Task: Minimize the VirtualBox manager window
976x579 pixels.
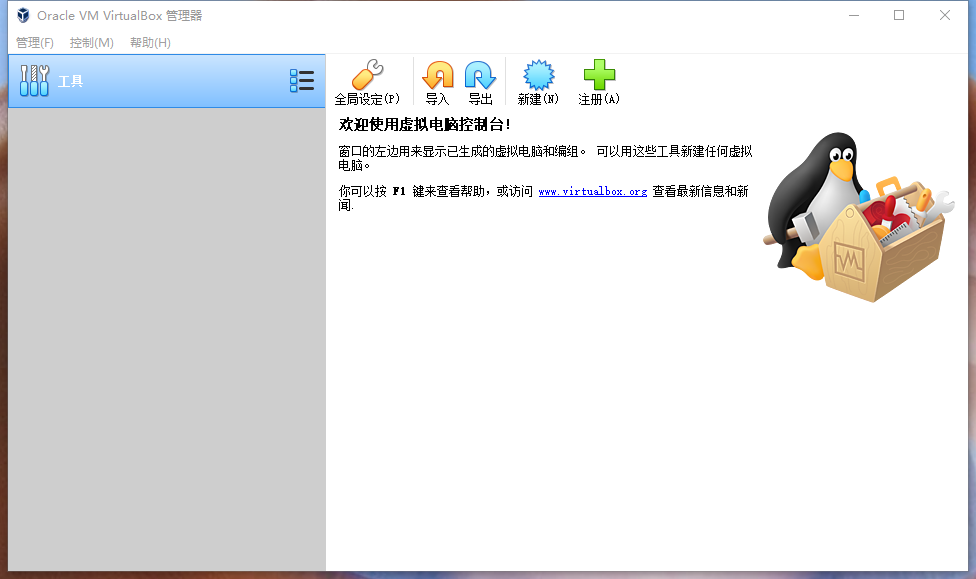Action: 854,15
